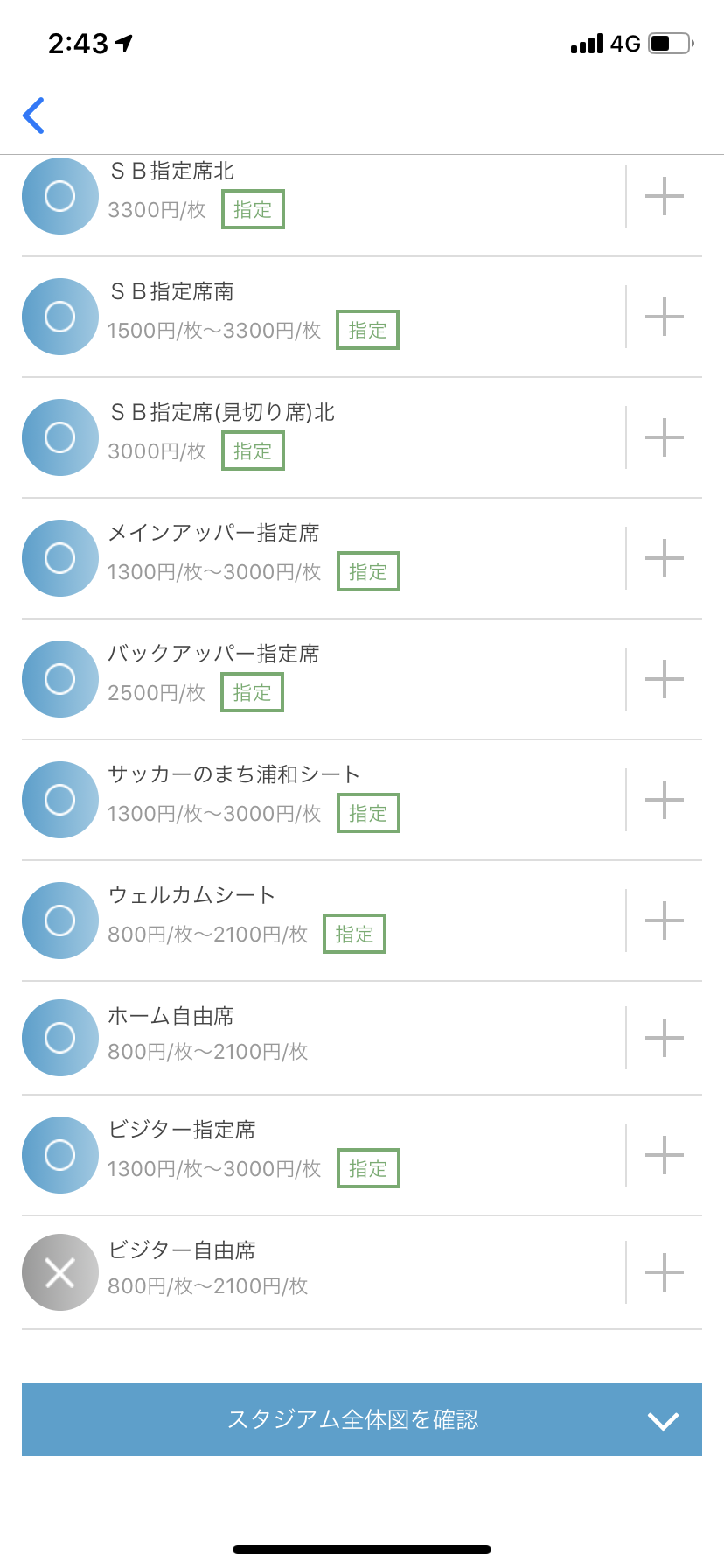Viewport: 724px width, 1568px height.
Task: Add a ＳＢ指定席南 ticket with plus
Action: (664, 317)
